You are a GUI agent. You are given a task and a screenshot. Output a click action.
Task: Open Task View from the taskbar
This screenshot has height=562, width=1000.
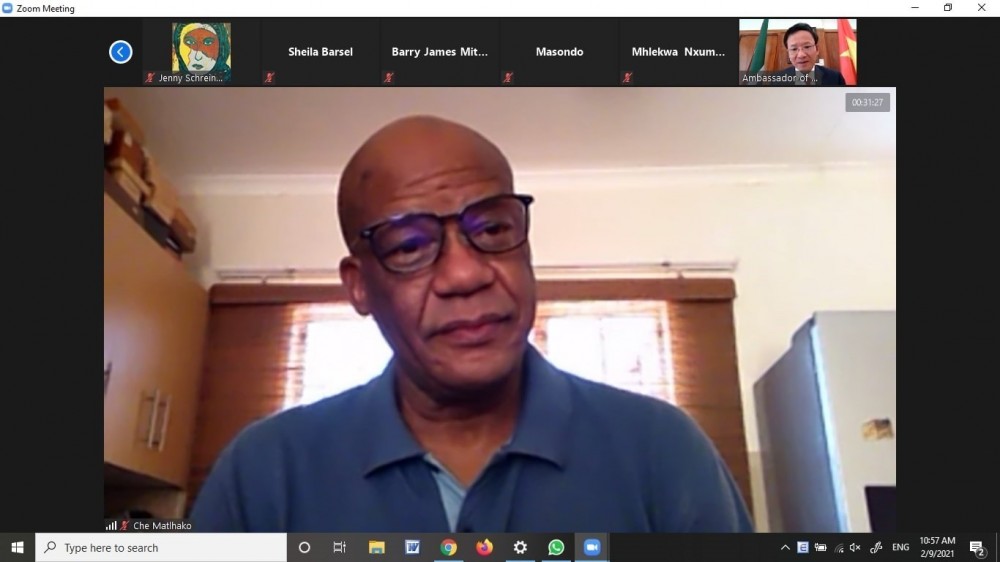340,547
